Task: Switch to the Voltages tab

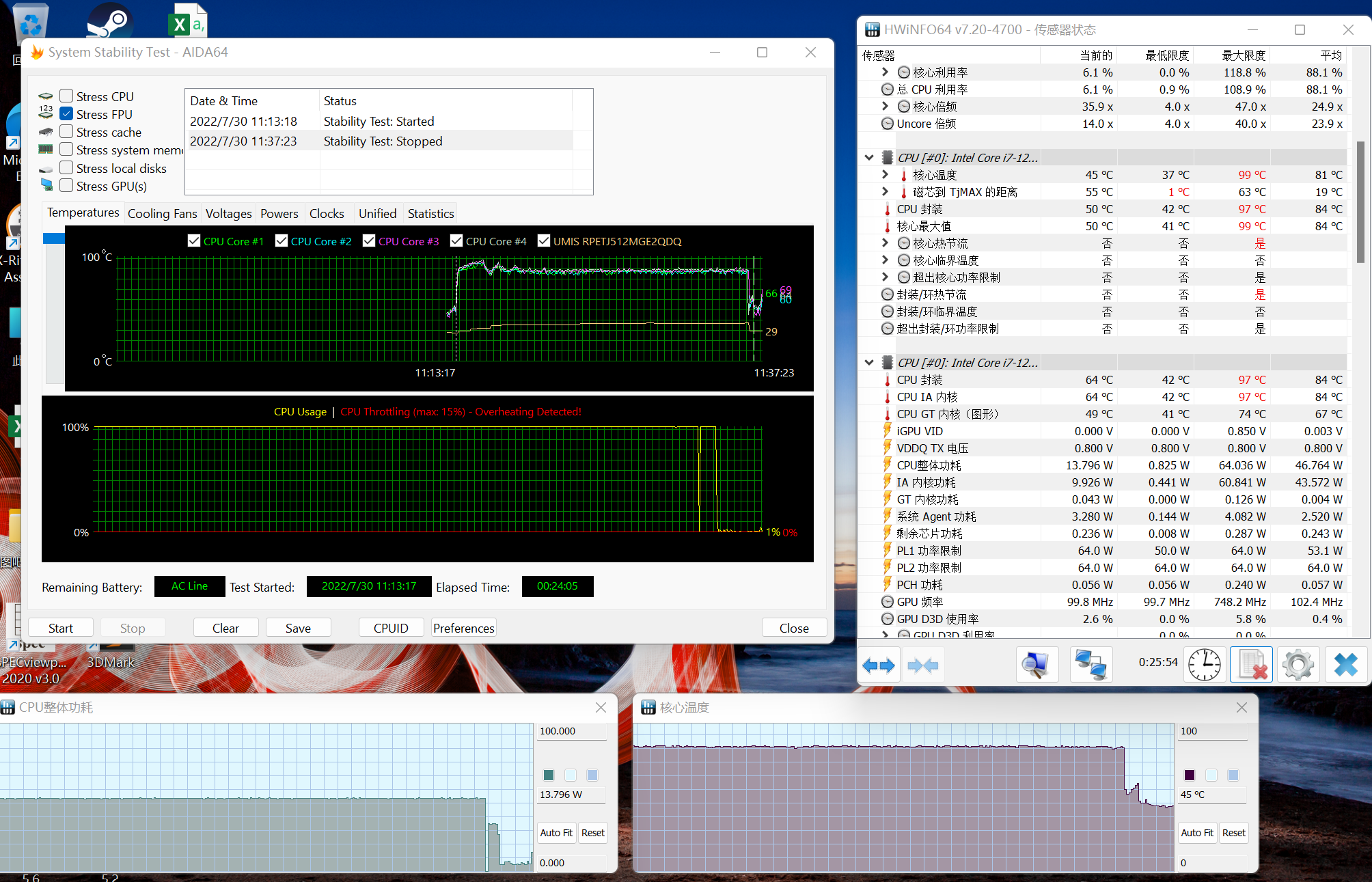Action: click(228, 213)
